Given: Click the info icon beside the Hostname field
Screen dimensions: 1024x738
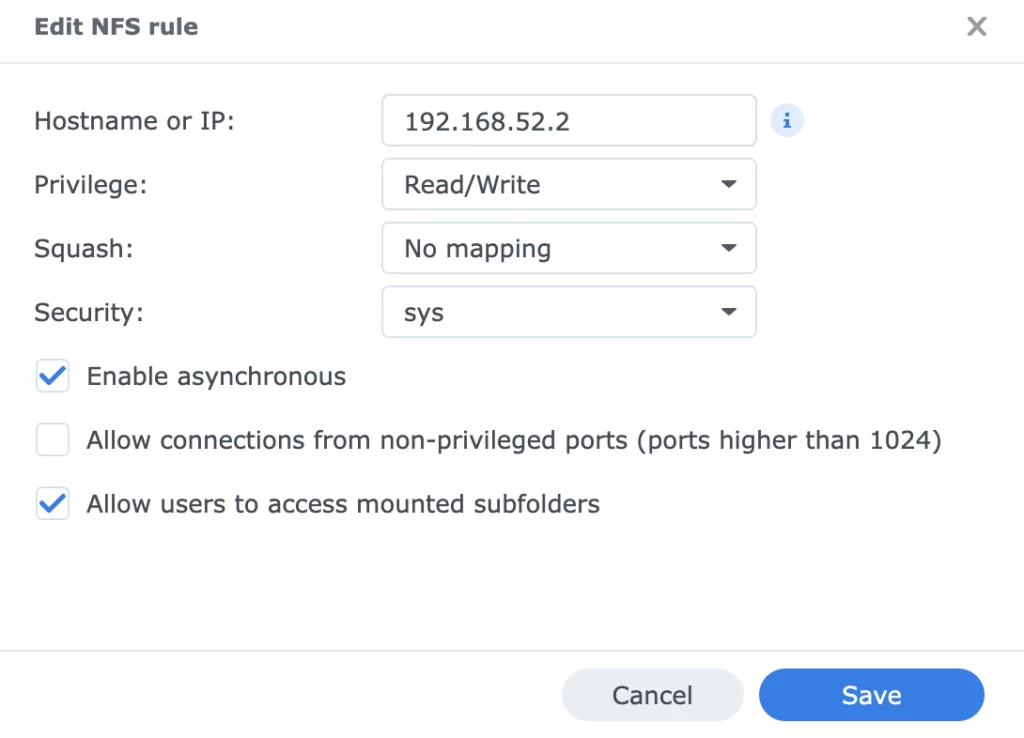Looking at the screenshot, I should coord(787,121).
